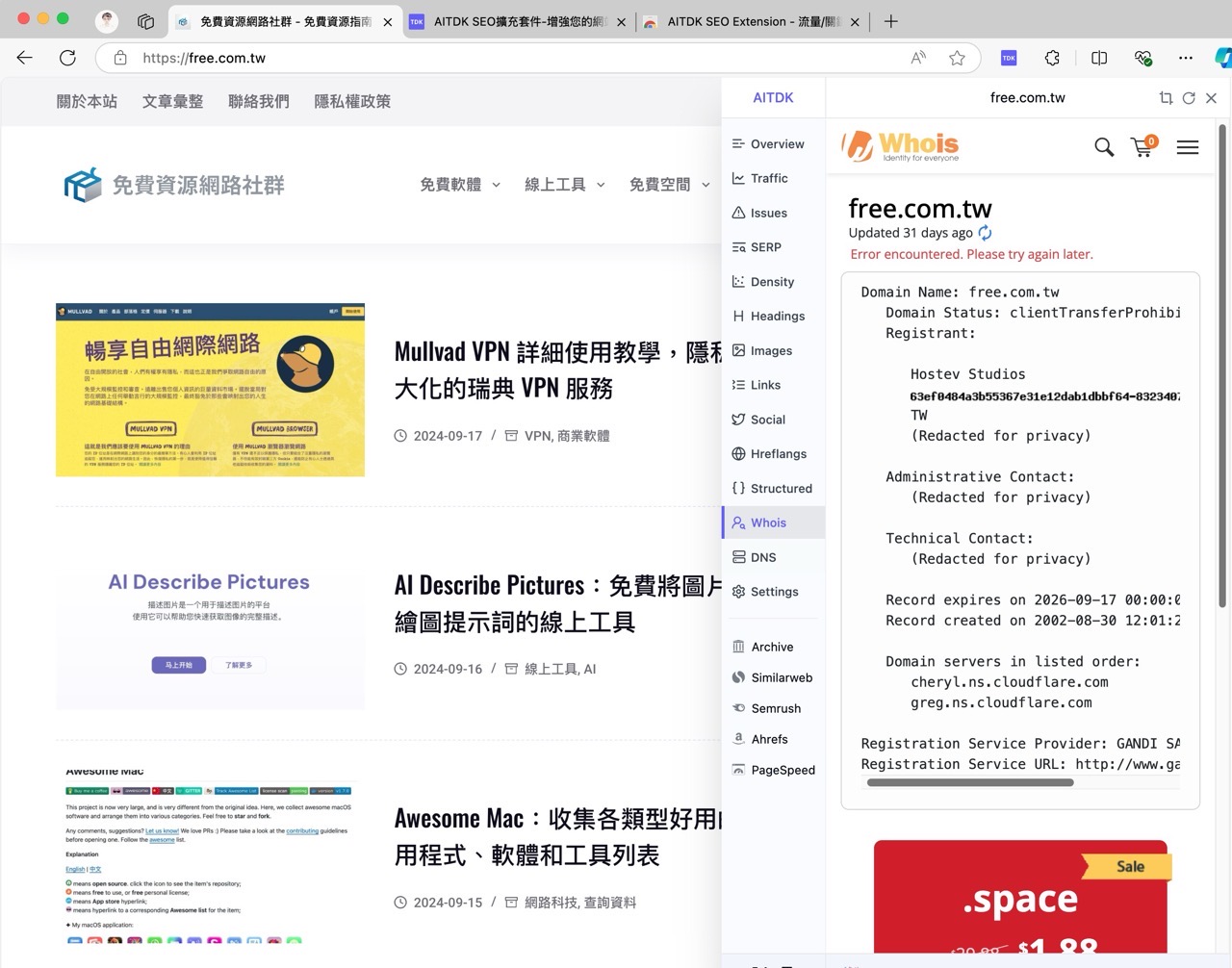This screenshot has height=968, width=1232.
Task: Click the Settings gear icon in sidebar
Action: [738, 592]
